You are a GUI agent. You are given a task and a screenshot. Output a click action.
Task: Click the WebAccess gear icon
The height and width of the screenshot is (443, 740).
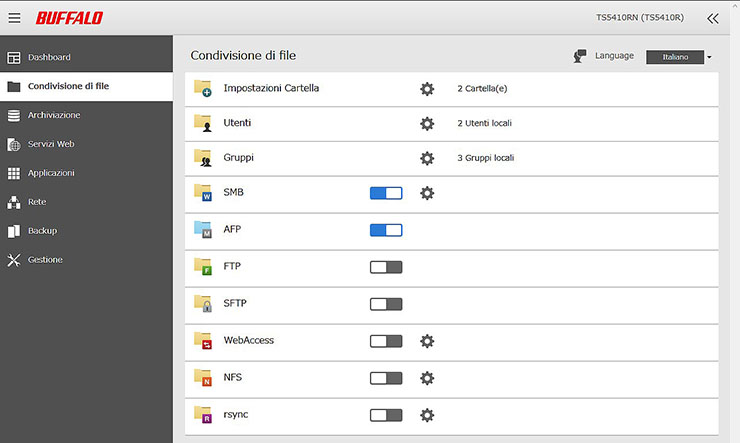point(427,341)
